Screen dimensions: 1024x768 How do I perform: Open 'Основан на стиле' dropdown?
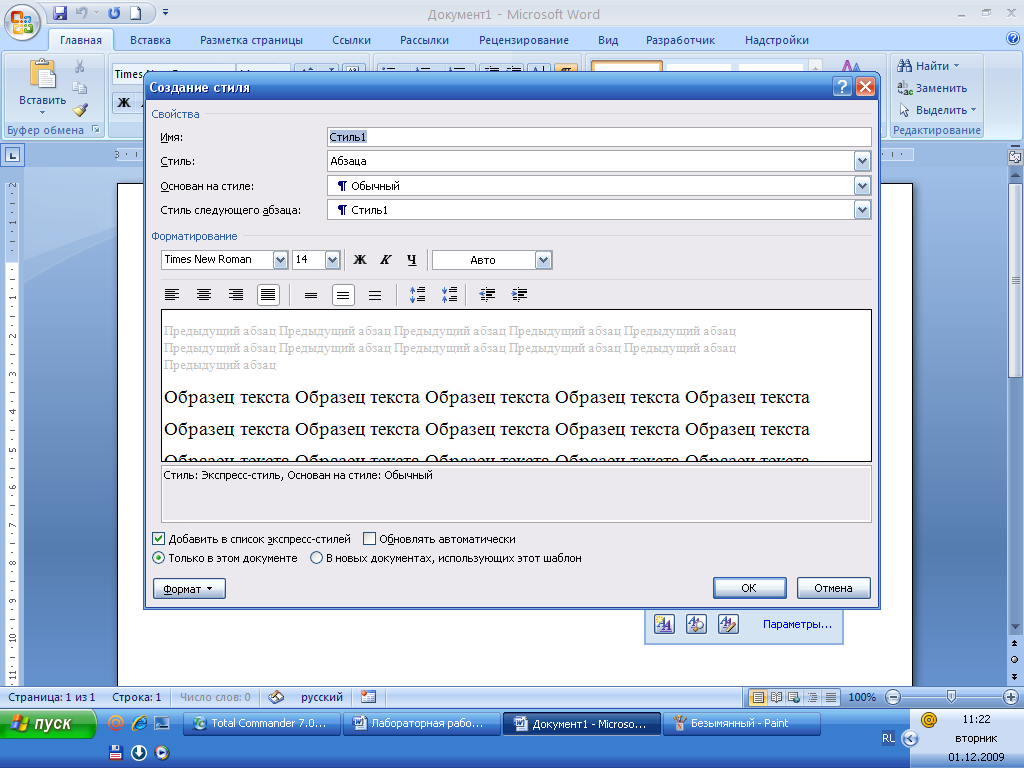click(x=862, y=186)
